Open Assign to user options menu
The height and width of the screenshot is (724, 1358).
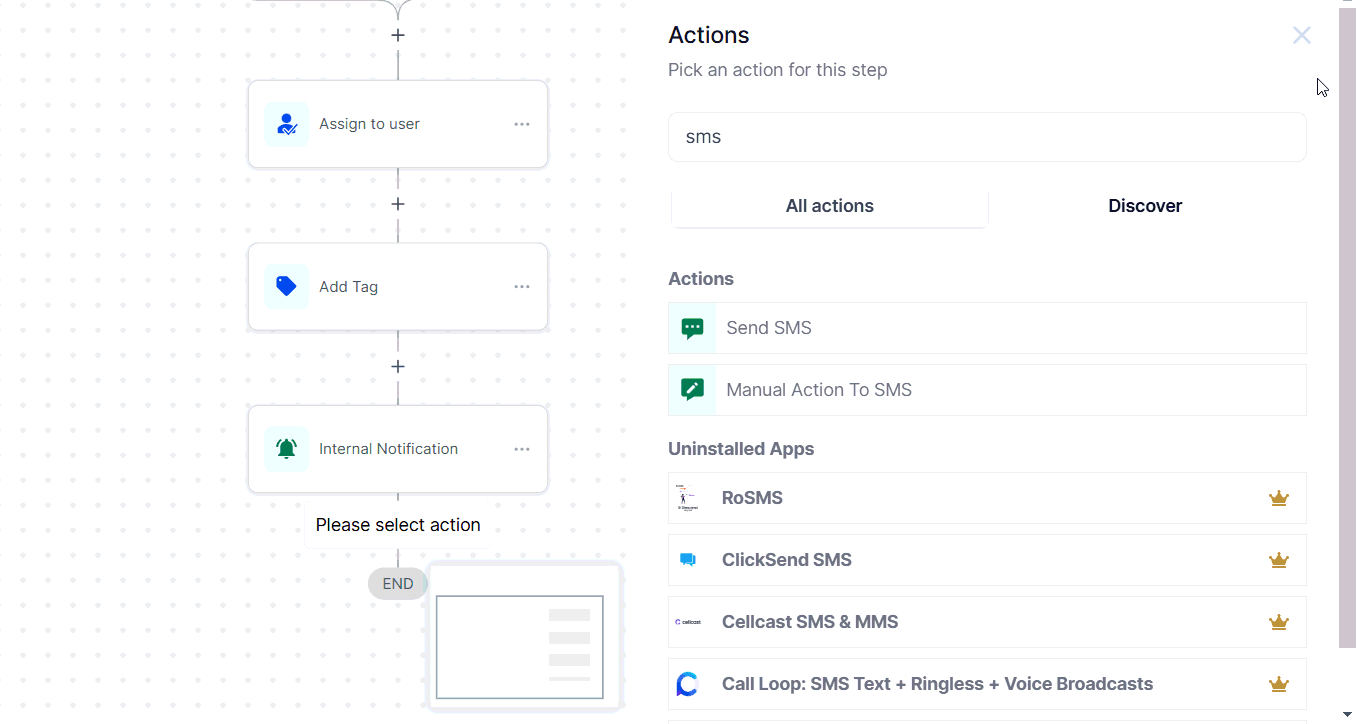522,124
